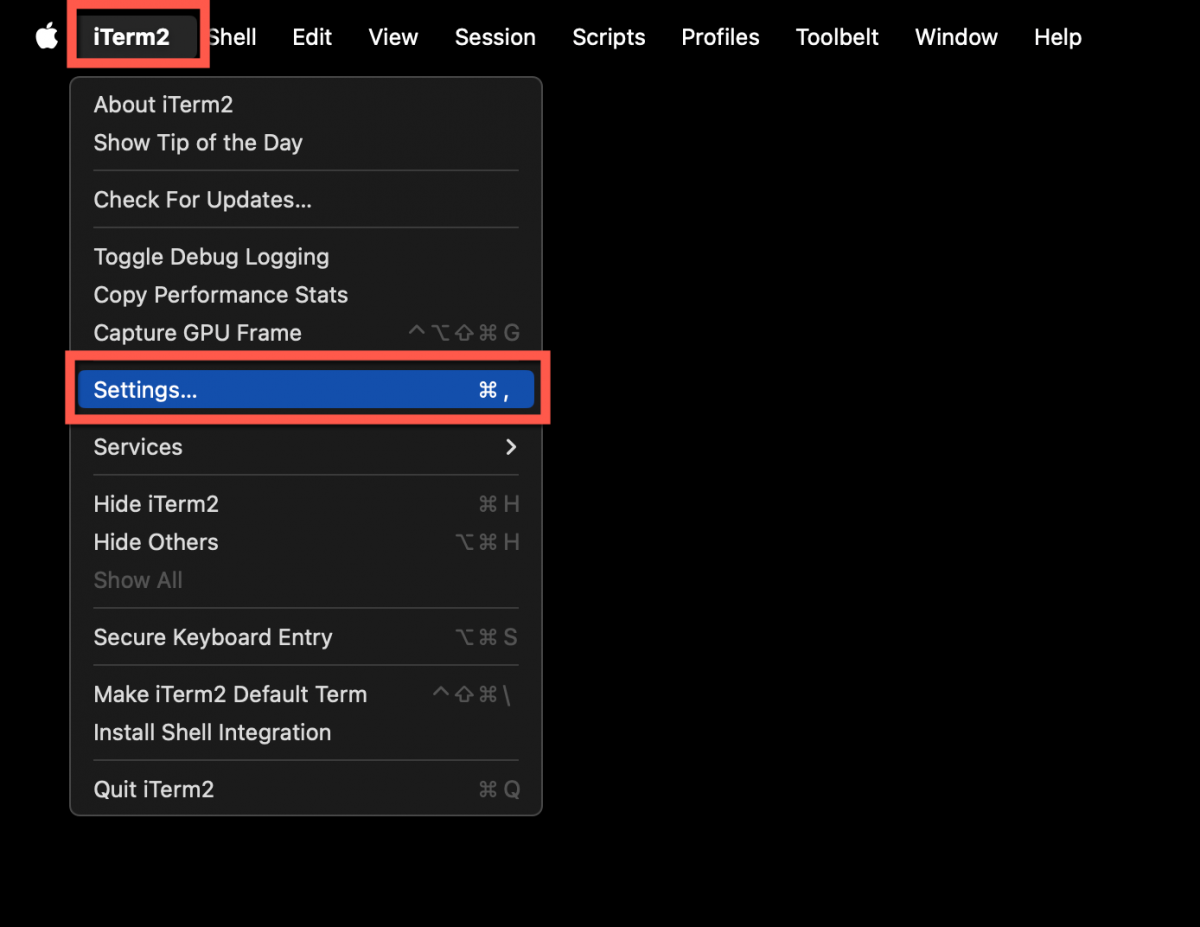Open Settings... from the menu
Screen dimensions: 1200x927
tap(306, 390)
